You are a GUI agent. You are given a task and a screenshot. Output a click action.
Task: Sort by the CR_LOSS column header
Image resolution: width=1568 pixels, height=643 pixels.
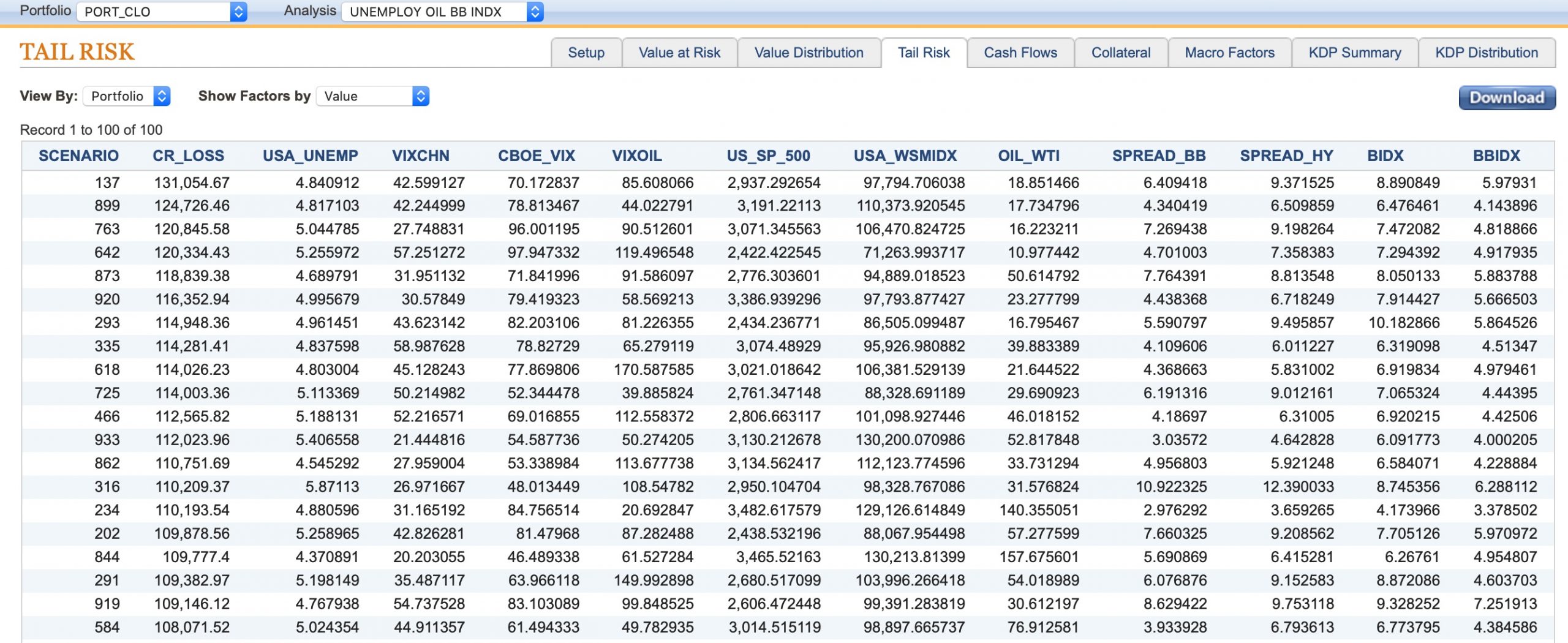(188, 156)
